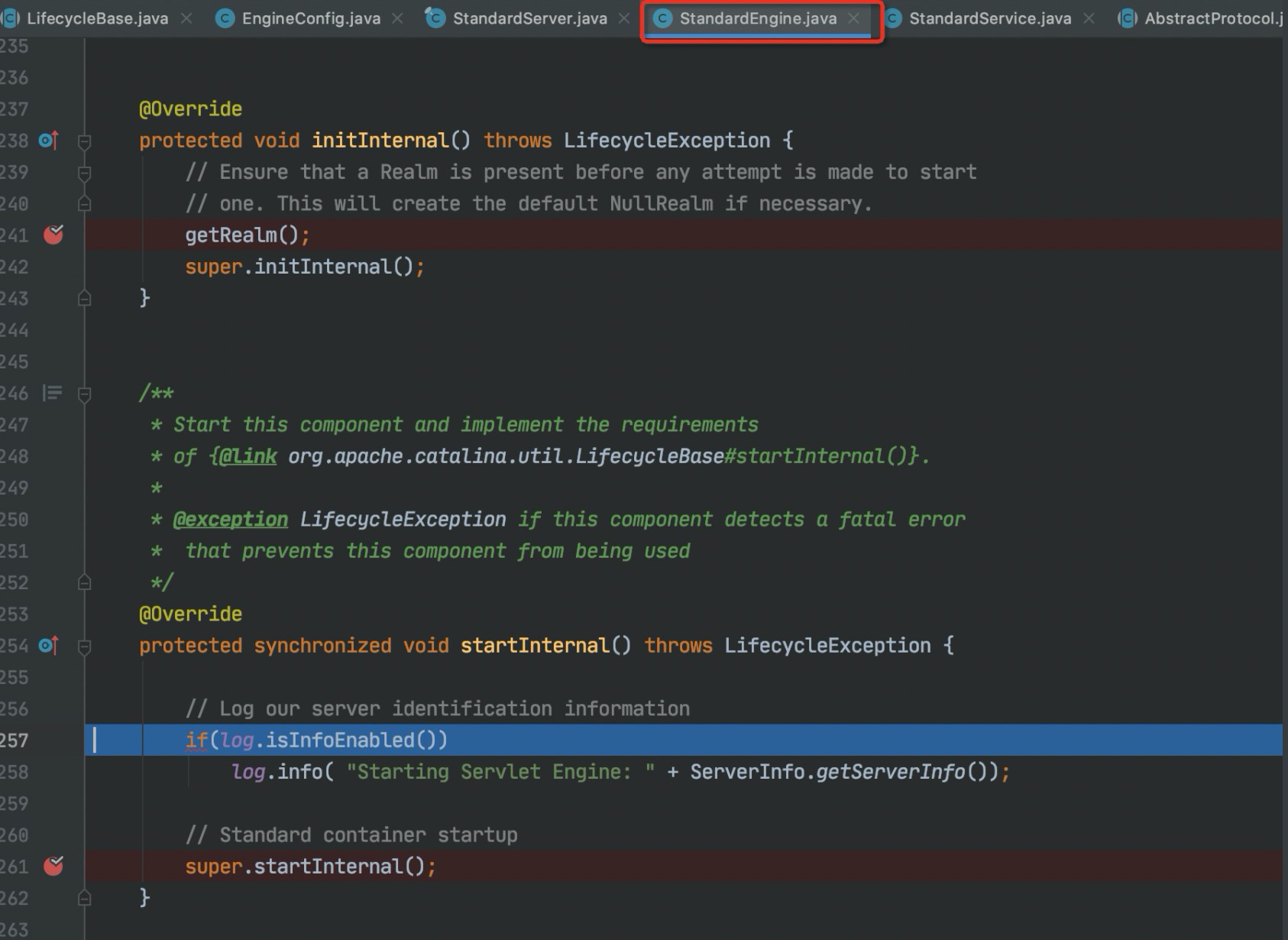Collapse the startInternal method fold at line 254

(85, 647)
